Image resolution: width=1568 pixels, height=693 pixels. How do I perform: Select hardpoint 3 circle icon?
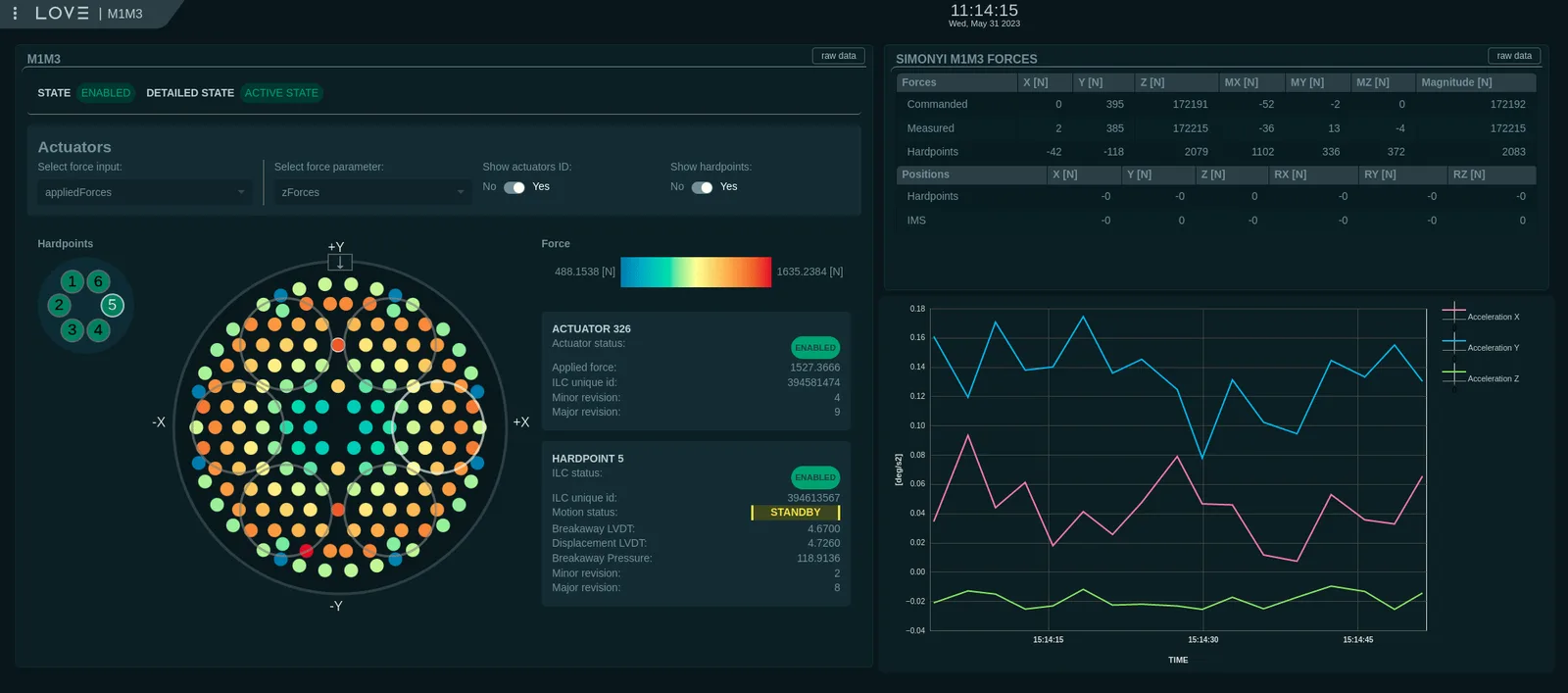tap(72, 329)
